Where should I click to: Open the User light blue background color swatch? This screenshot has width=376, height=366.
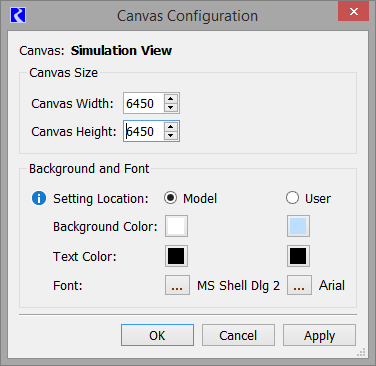tap(298, 226)
